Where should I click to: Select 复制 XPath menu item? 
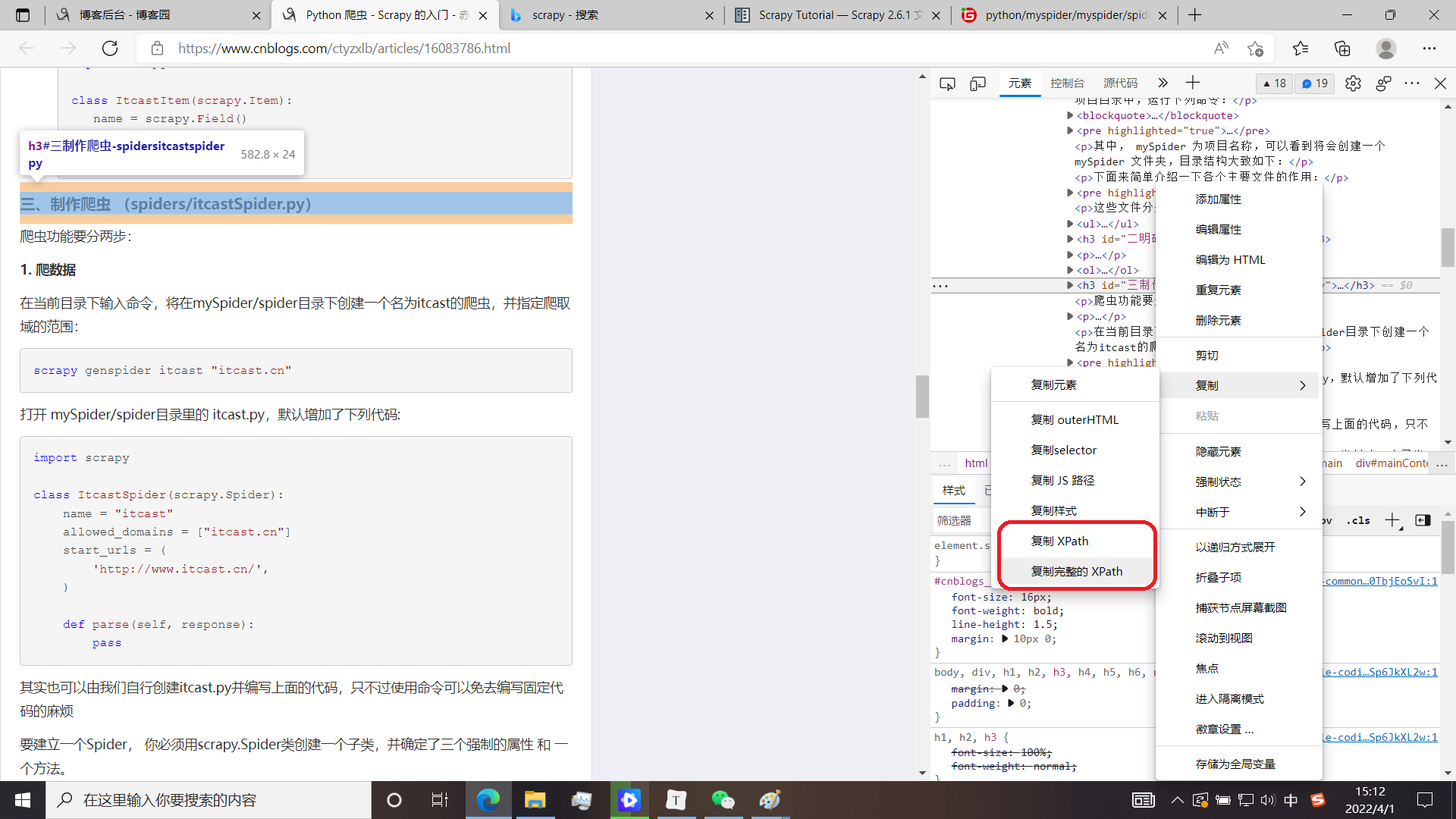(1059, 541)
